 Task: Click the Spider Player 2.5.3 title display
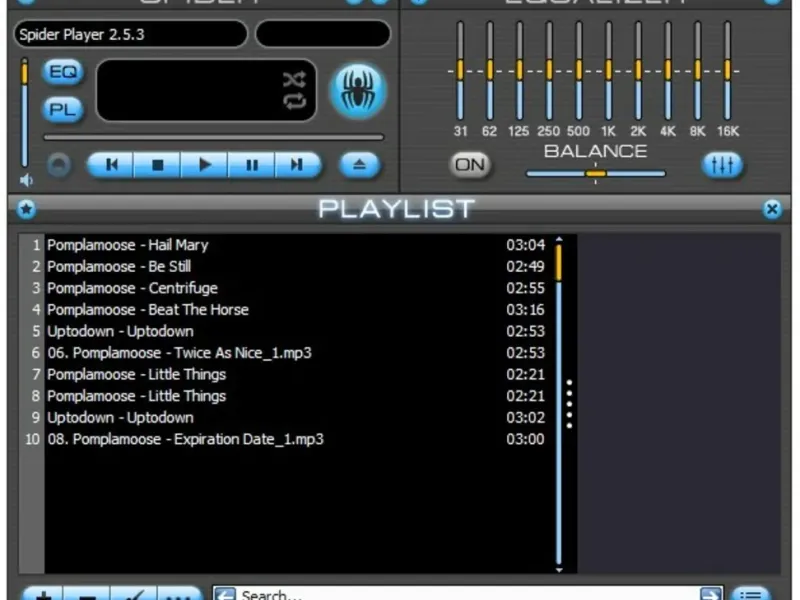click(x=131, y=34)
